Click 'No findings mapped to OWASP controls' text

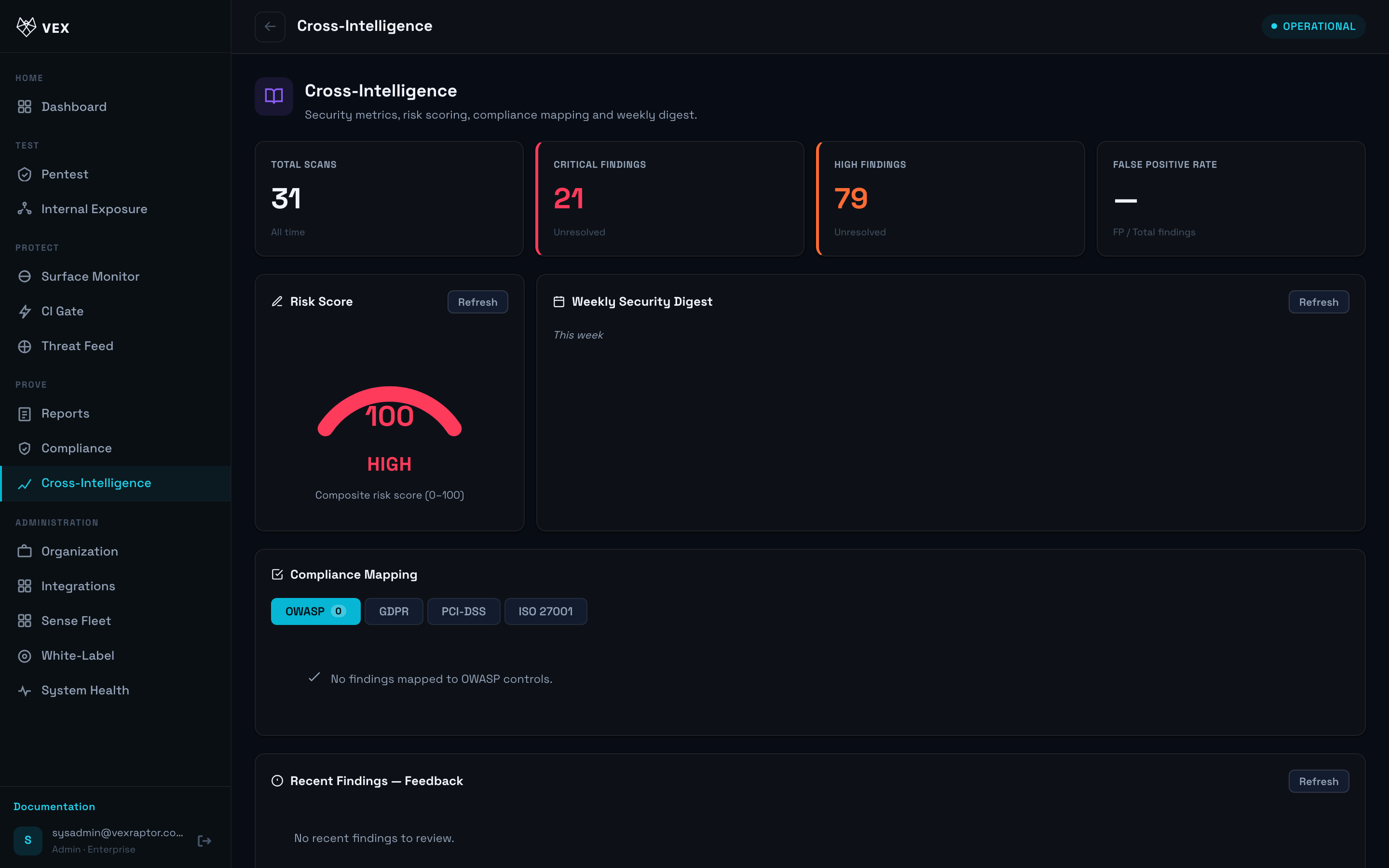click(441, 679)
